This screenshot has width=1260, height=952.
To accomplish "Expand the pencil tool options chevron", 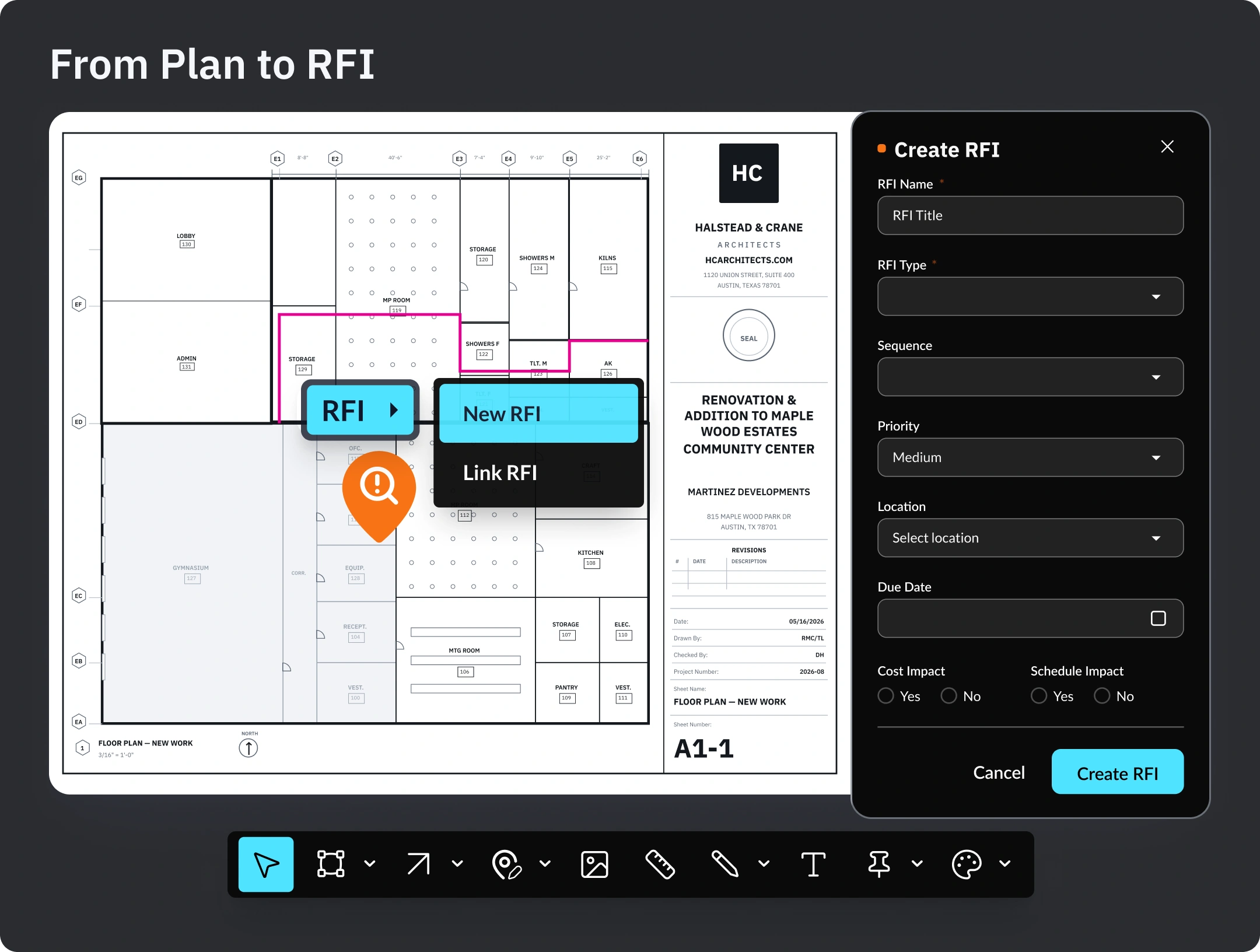I will click(x=764, y=864).
